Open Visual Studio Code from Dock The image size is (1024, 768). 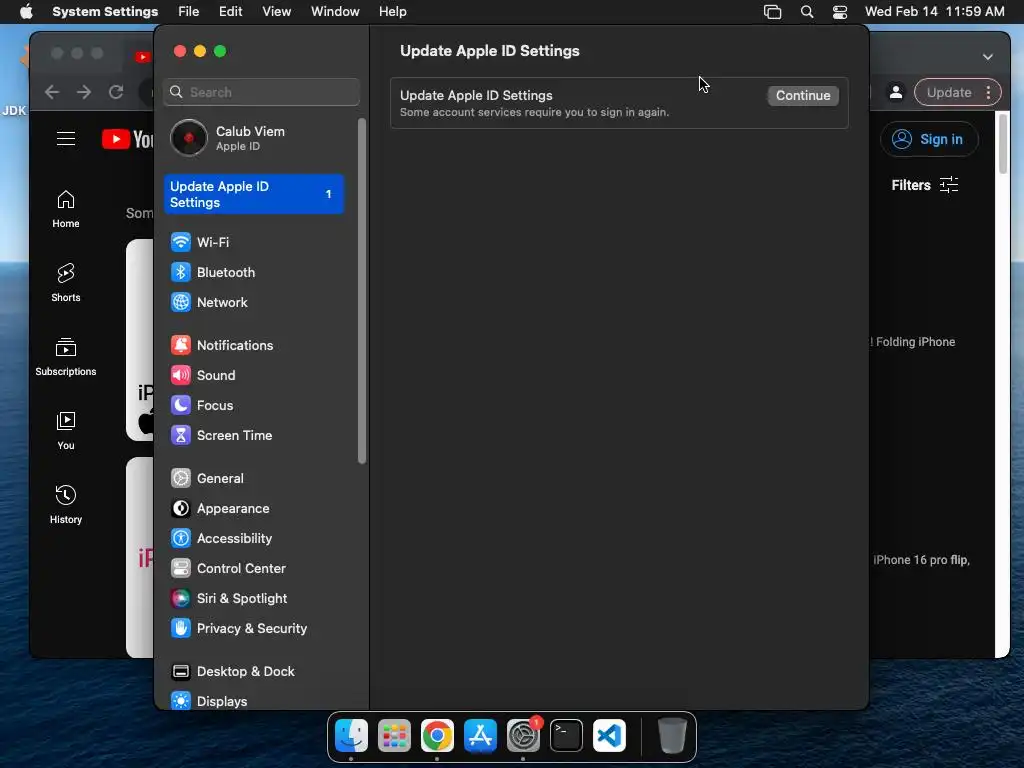click(609, 735)
